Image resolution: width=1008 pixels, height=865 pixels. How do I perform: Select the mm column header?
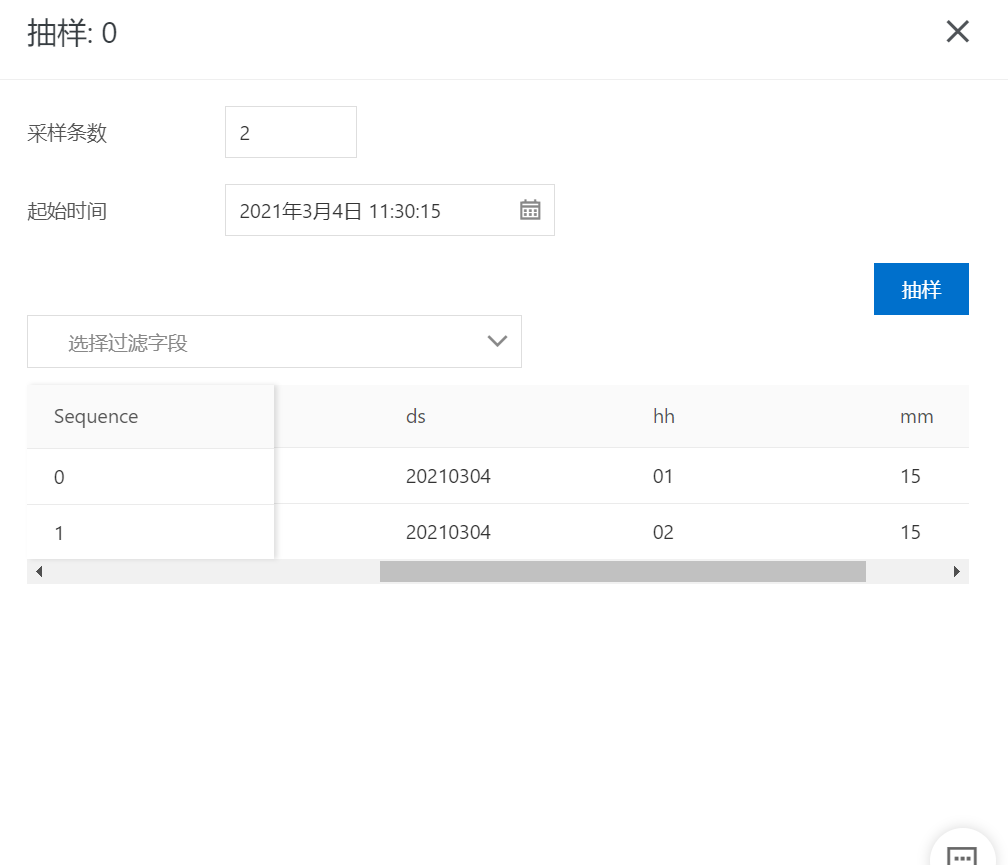[917, 416]
